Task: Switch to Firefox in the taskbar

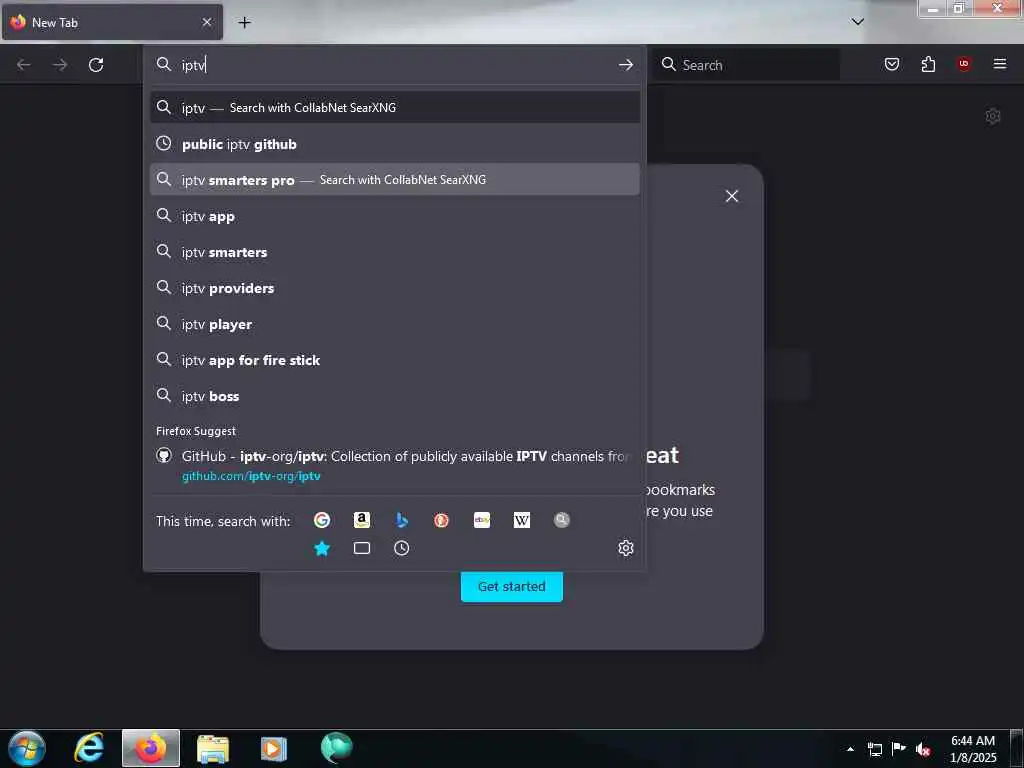Action: pyautogui.click(x=151, y=748)
